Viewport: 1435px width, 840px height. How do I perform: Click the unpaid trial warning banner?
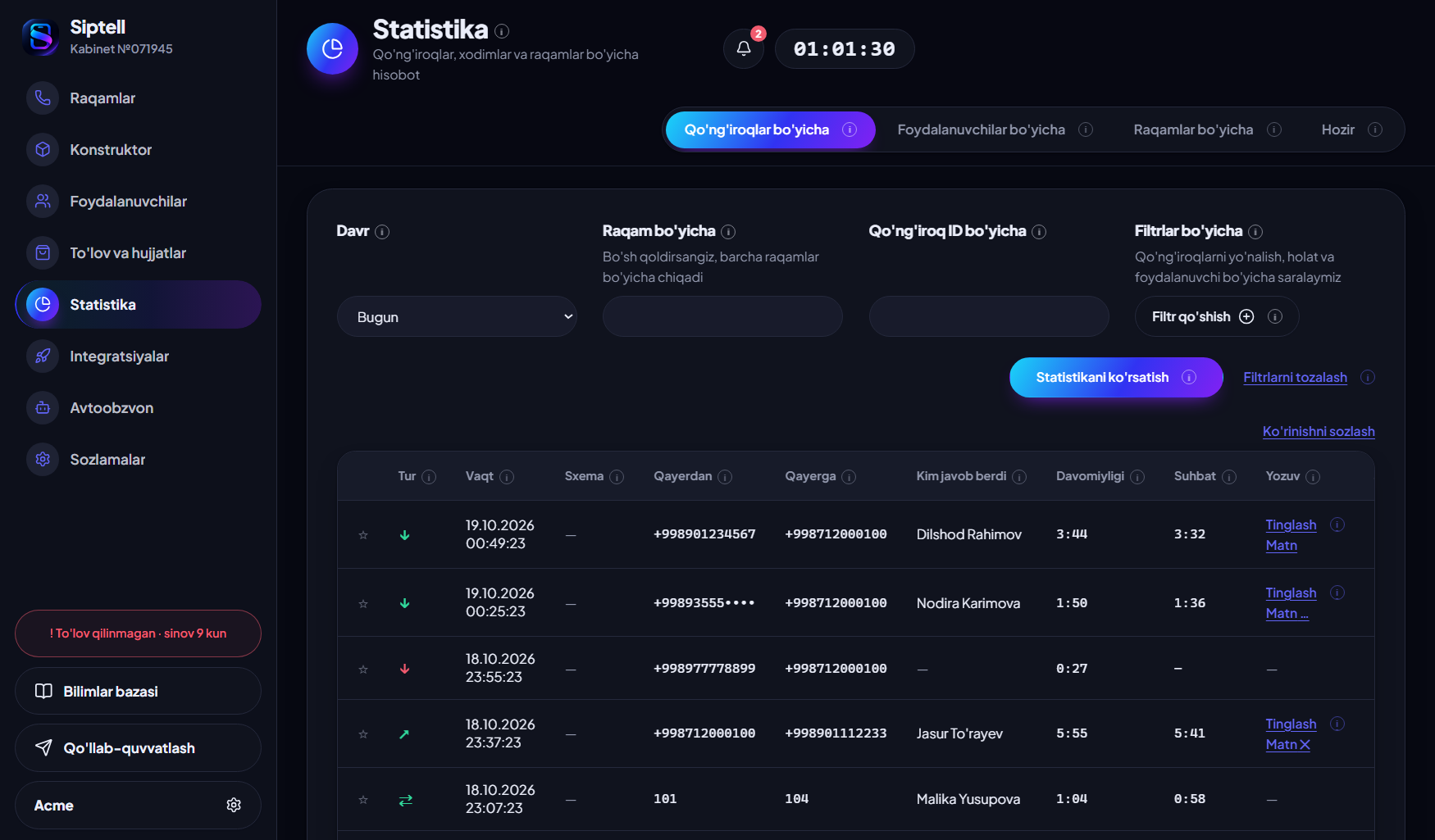(138, 633)
